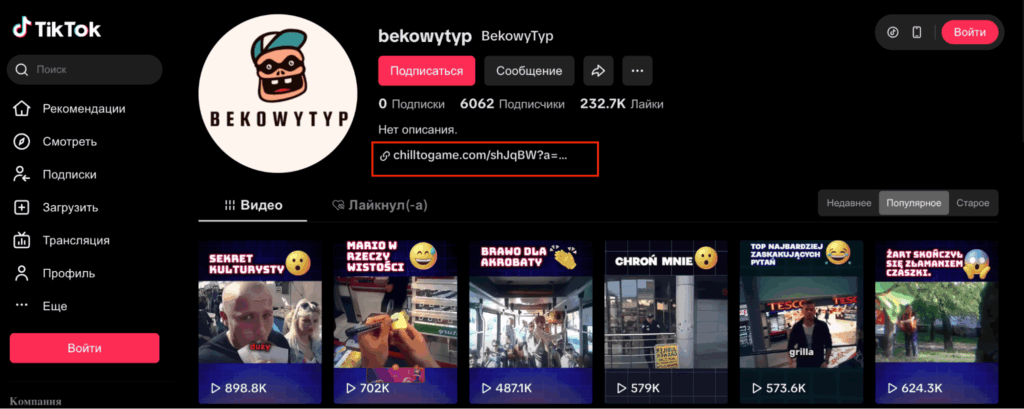Click the red Подписаться button

[426, 71]
